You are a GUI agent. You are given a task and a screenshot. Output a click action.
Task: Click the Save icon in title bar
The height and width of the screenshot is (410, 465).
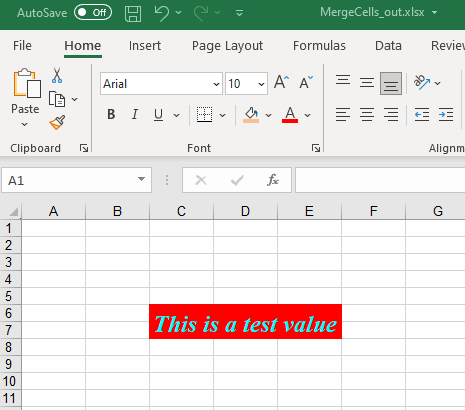[133, 14]
